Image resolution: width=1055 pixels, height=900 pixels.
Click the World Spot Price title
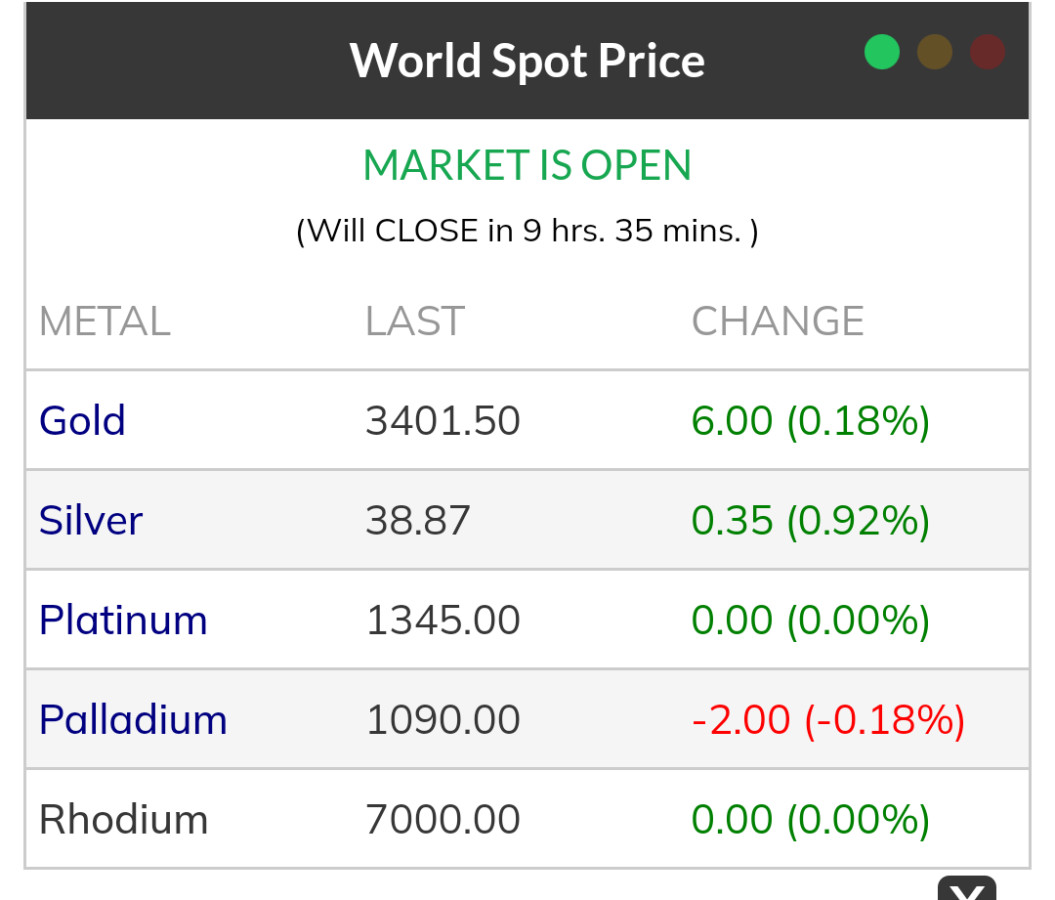click(527, 61)
